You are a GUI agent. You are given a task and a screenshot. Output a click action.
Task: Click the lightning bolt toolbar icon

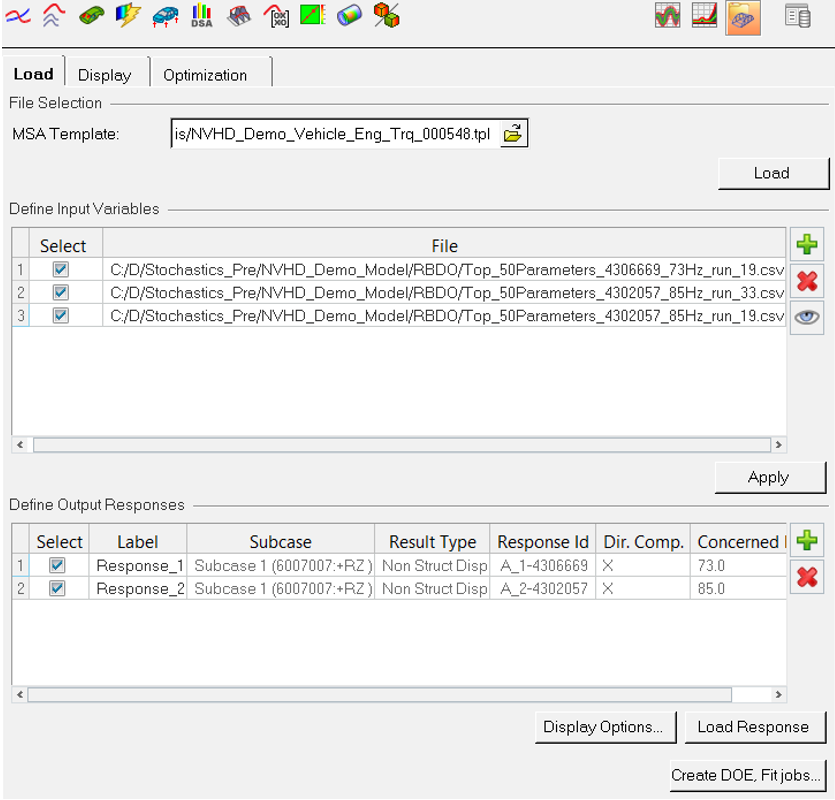[x=128, y=15]
